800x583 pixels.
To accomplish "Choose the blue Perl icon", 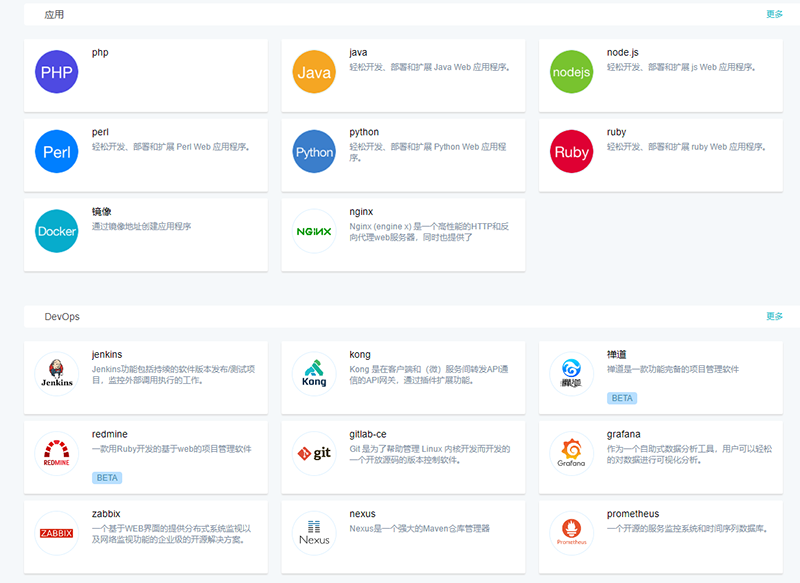I will pos(56,152).
